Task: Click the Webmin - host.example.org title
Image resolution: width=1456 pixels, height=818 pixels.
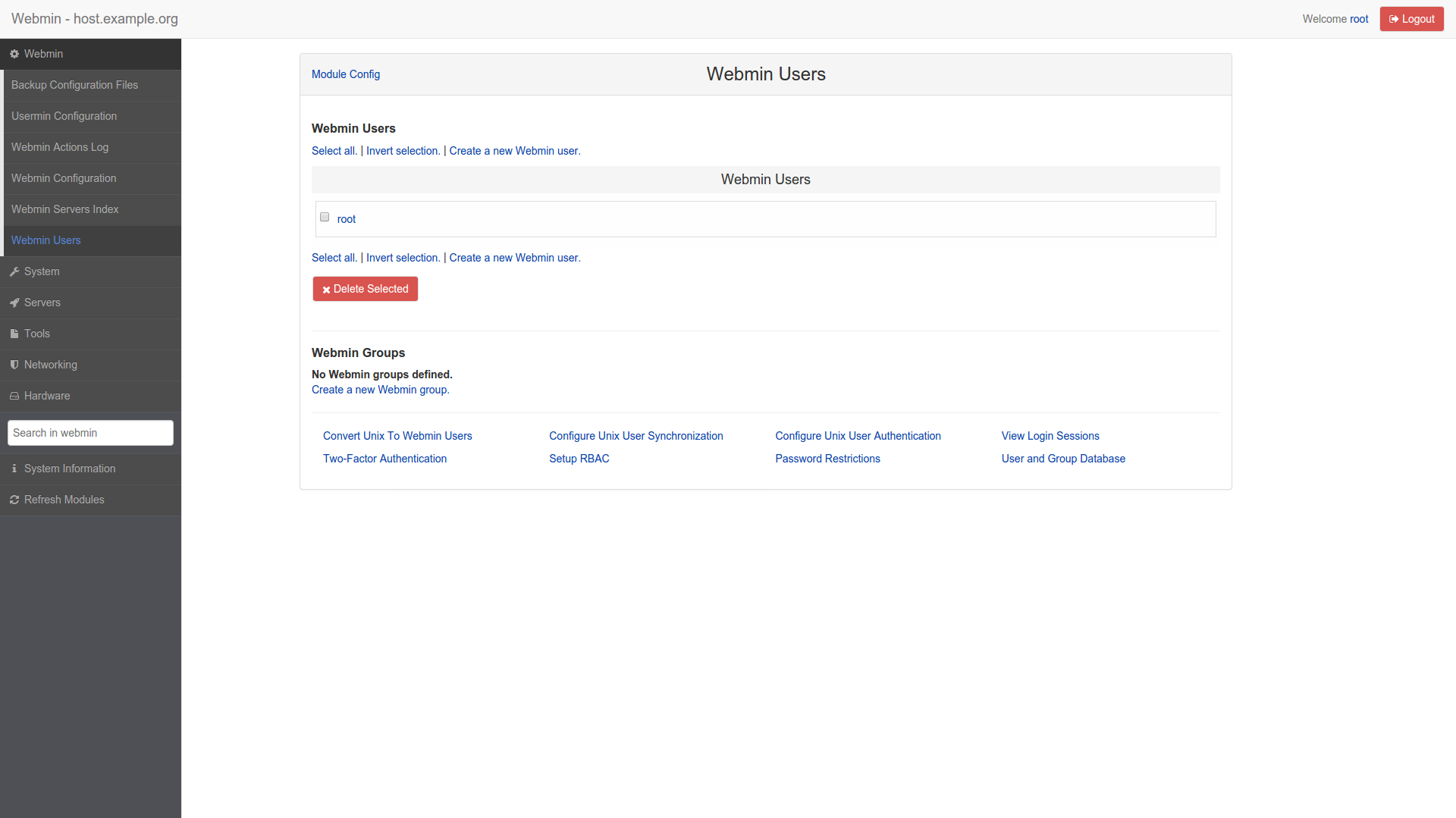Action: (x=95, y=19)
